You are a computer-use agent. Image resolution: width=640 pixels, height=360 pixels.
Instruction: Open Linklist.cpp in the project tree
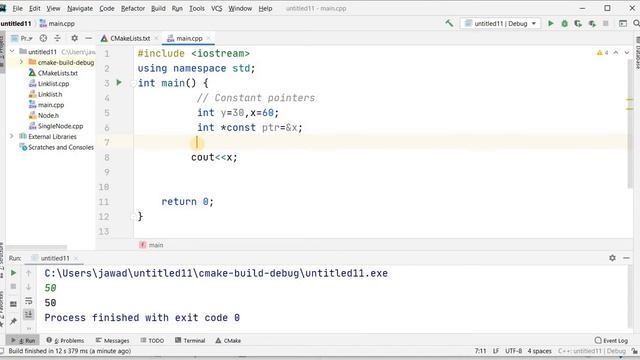49,84
